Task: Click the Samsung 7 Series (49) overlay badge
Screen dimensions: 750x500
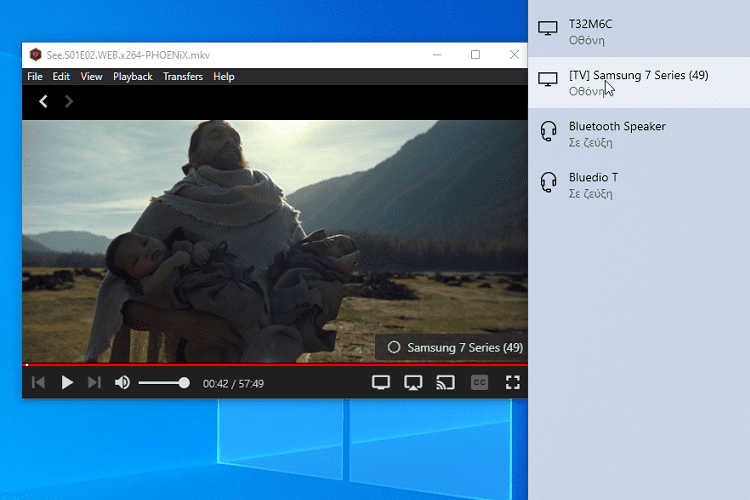Action: click(452, 347)
